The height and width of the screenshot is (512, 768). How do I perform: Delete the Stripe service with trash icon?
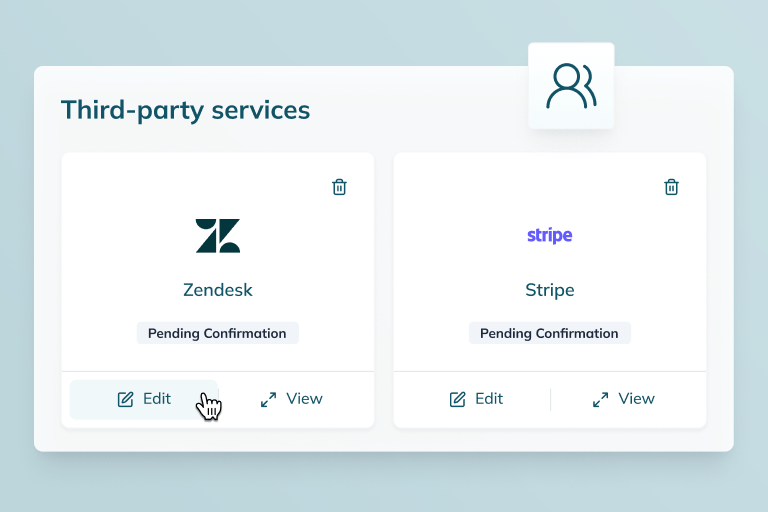click(x=671, y=187)
